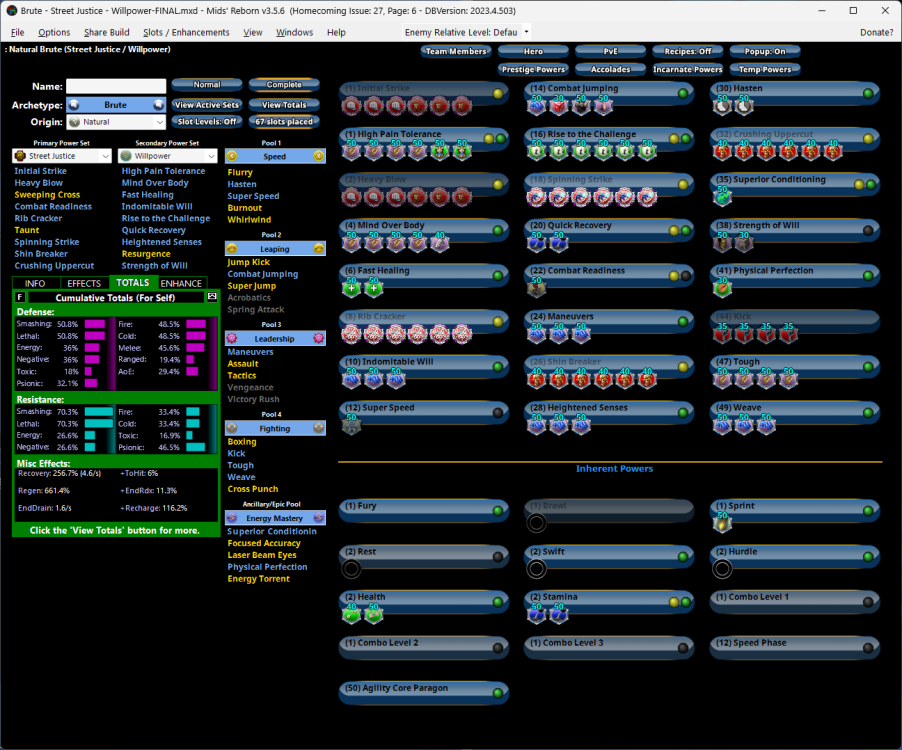Viewport: 902px width, 750px height.
Task: Click the Sprint power enhancement icon
Action: 722,524
